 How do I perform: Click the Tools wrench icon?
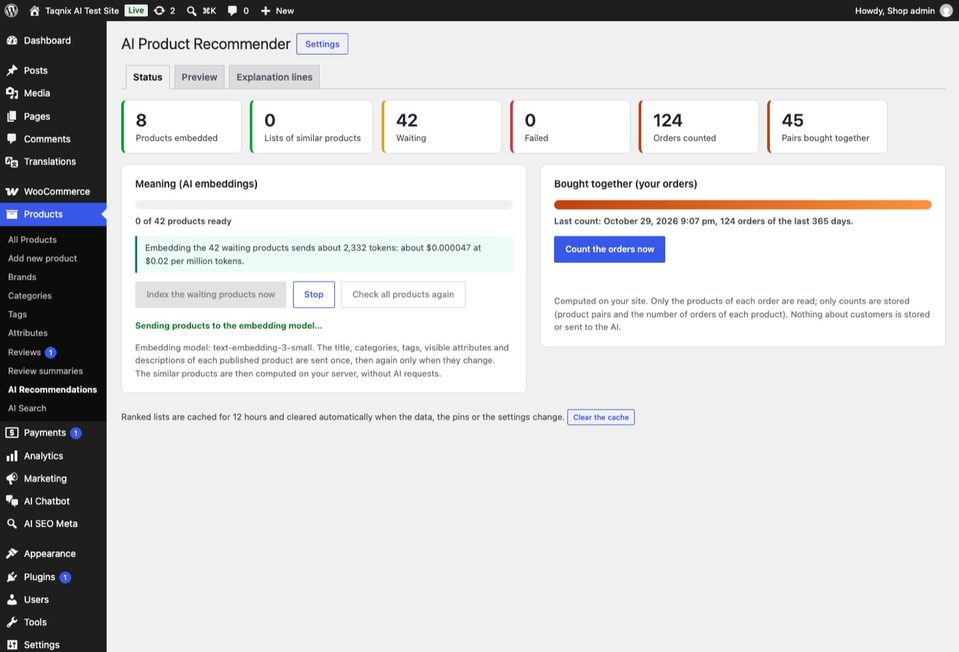coord(12,622)
